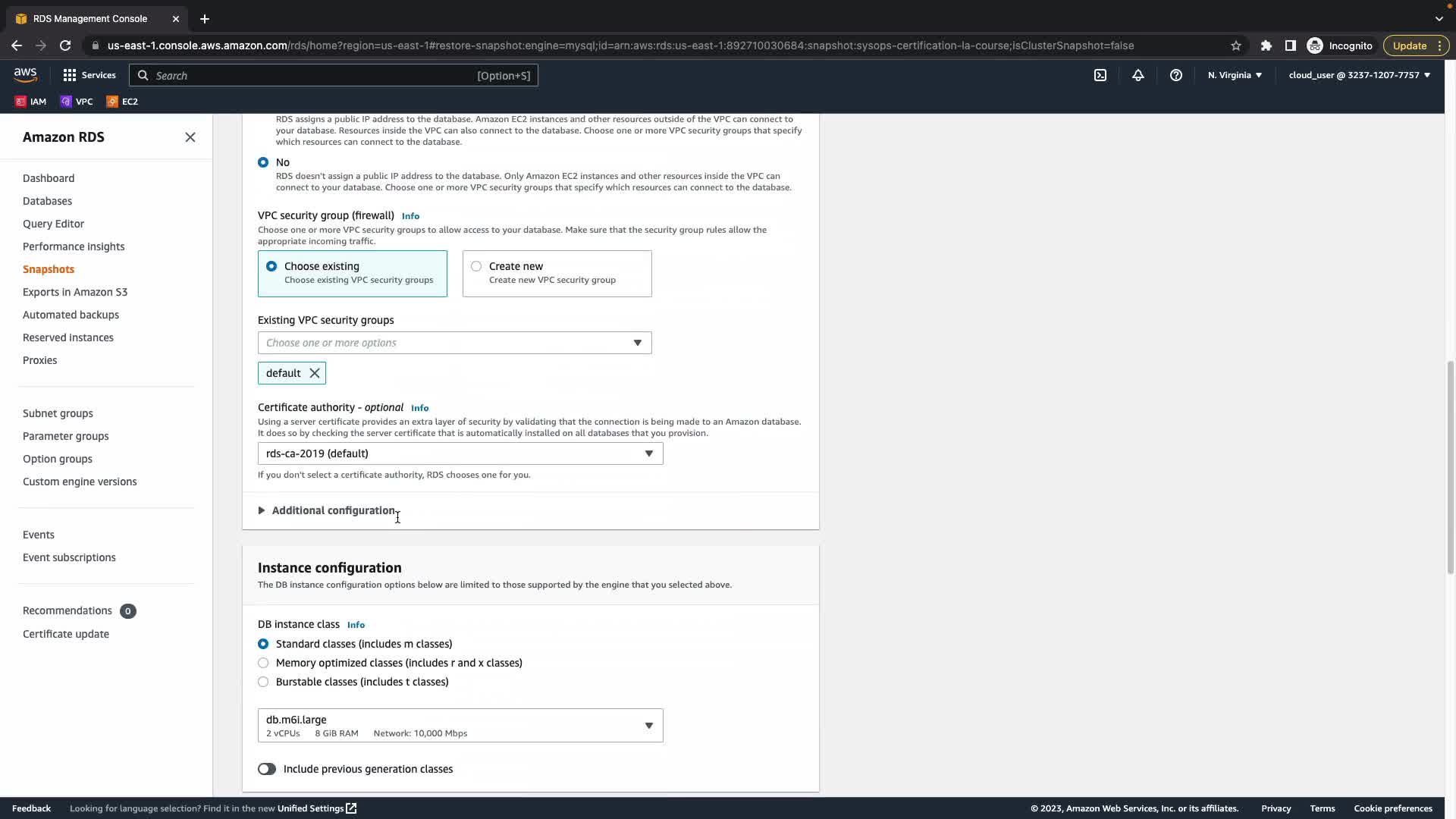Remove the default security group tag
1456x819 pixels.
pyautogui.click(x=315, y=373)
